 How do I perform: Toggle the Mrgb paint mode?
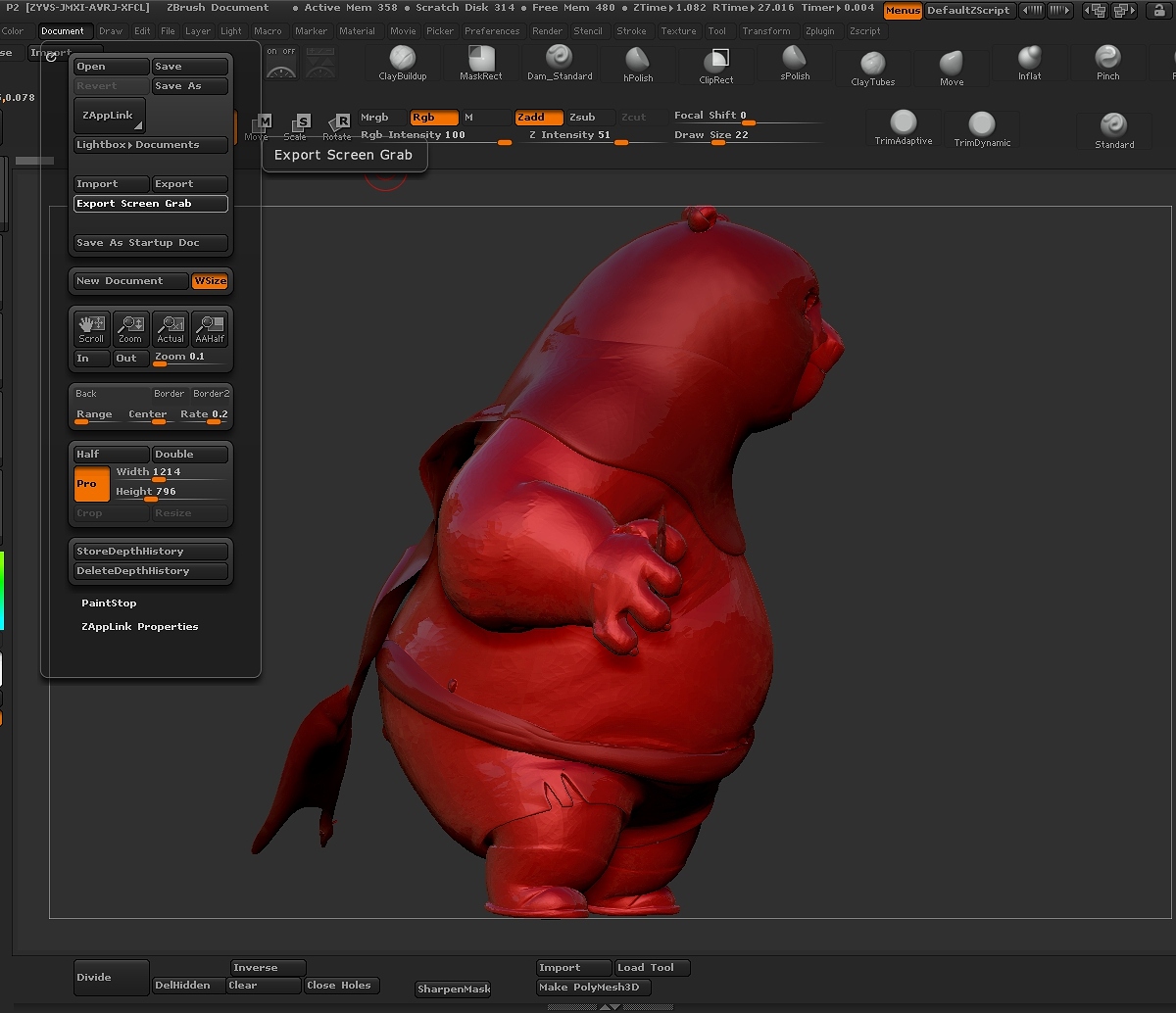pyautogui.click(x=383, y=118)
